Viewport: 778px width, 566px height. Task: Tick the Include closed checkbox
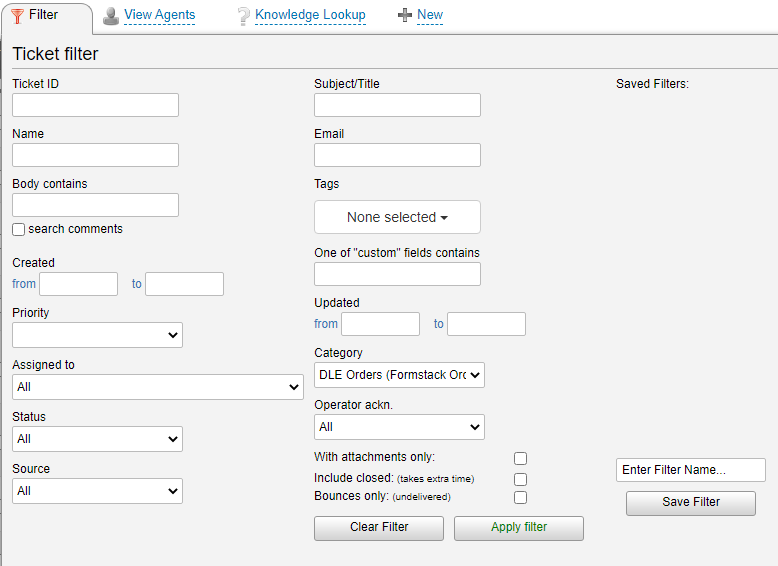pos(520,479)
